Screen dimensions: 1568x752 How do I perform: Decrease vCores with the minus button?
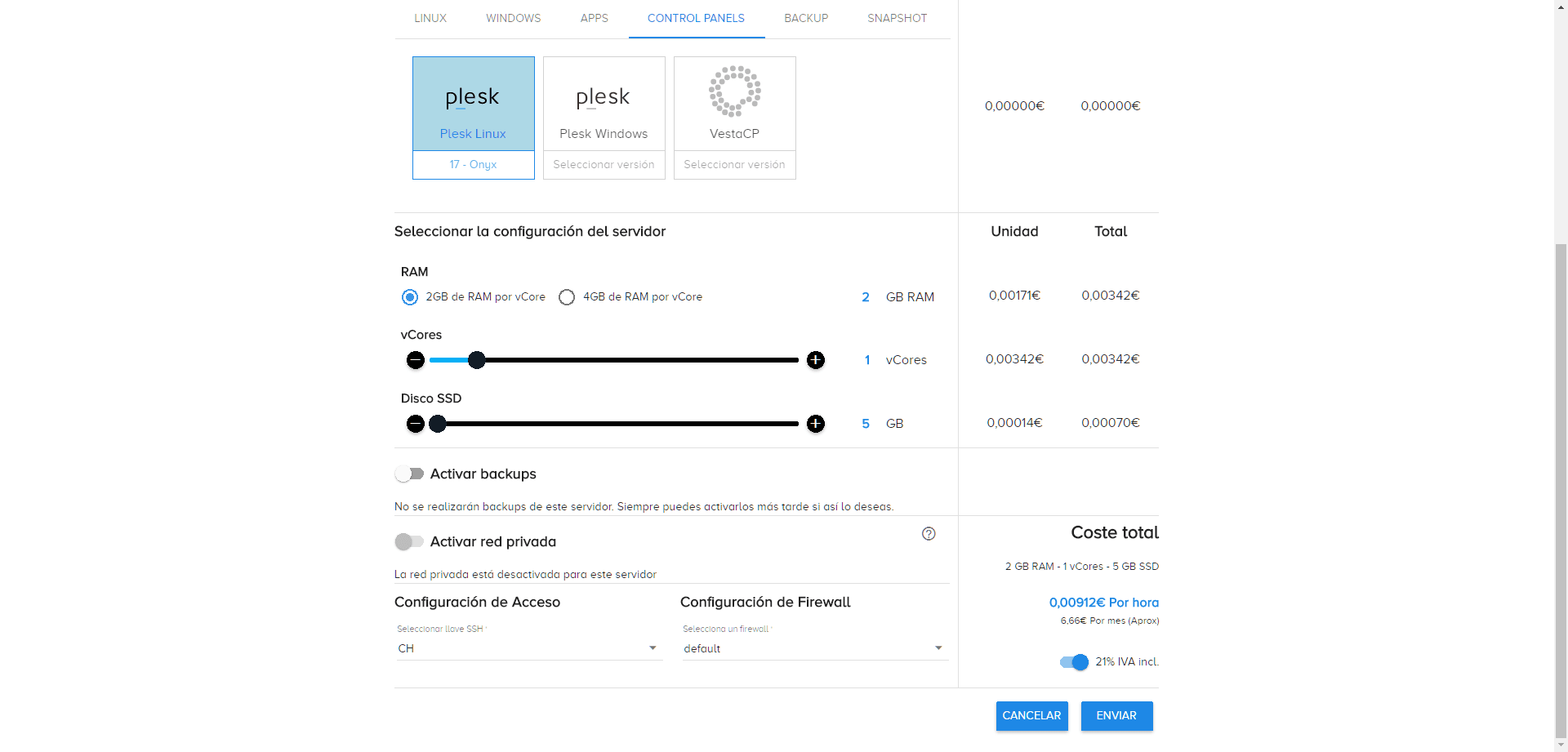[x=416, y=360]
